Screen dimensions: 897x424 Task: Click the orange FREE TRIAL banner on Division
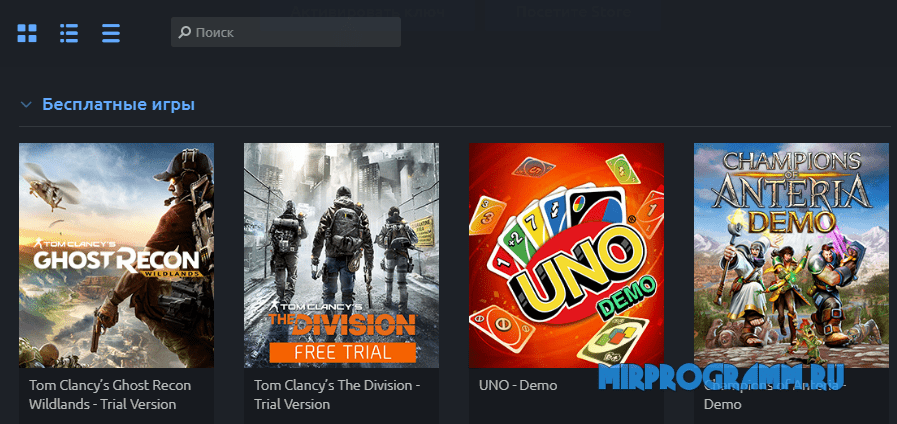342,352
